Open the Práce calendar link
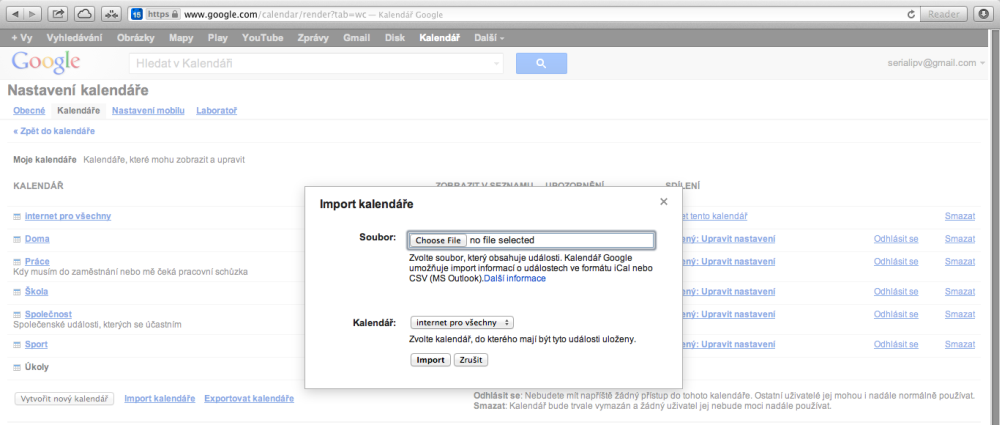The height and width of the screenshot is (425, 1000). pos(37,262)
